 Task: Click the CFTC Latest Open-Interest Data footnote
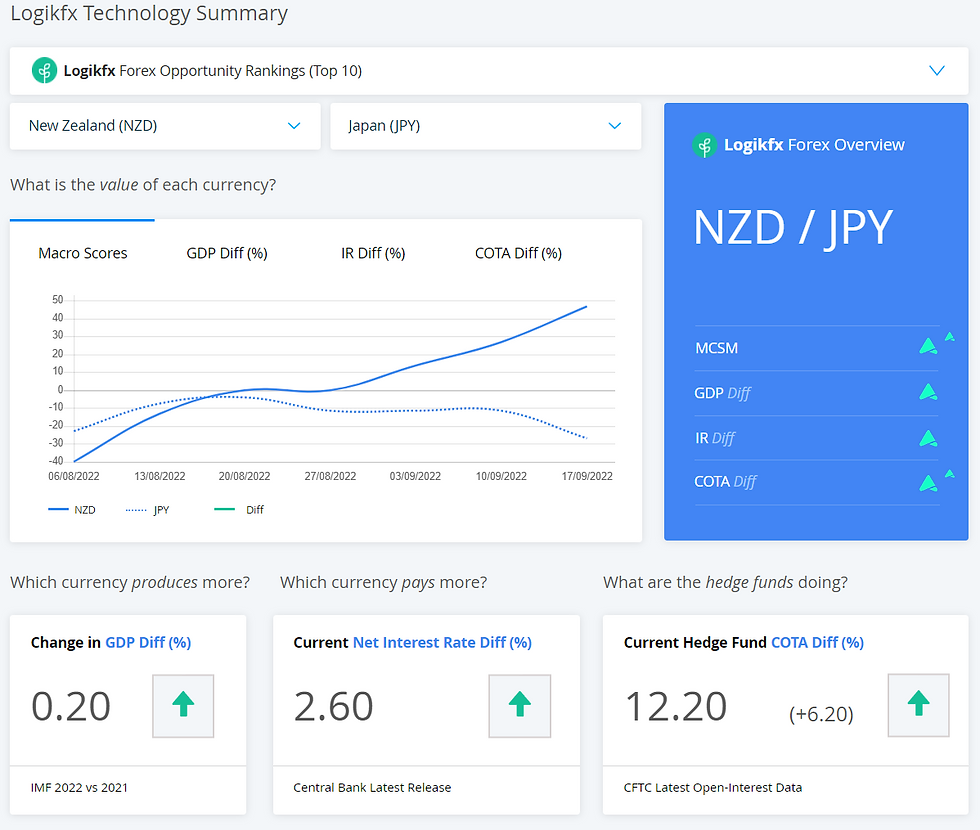point(712,788)
